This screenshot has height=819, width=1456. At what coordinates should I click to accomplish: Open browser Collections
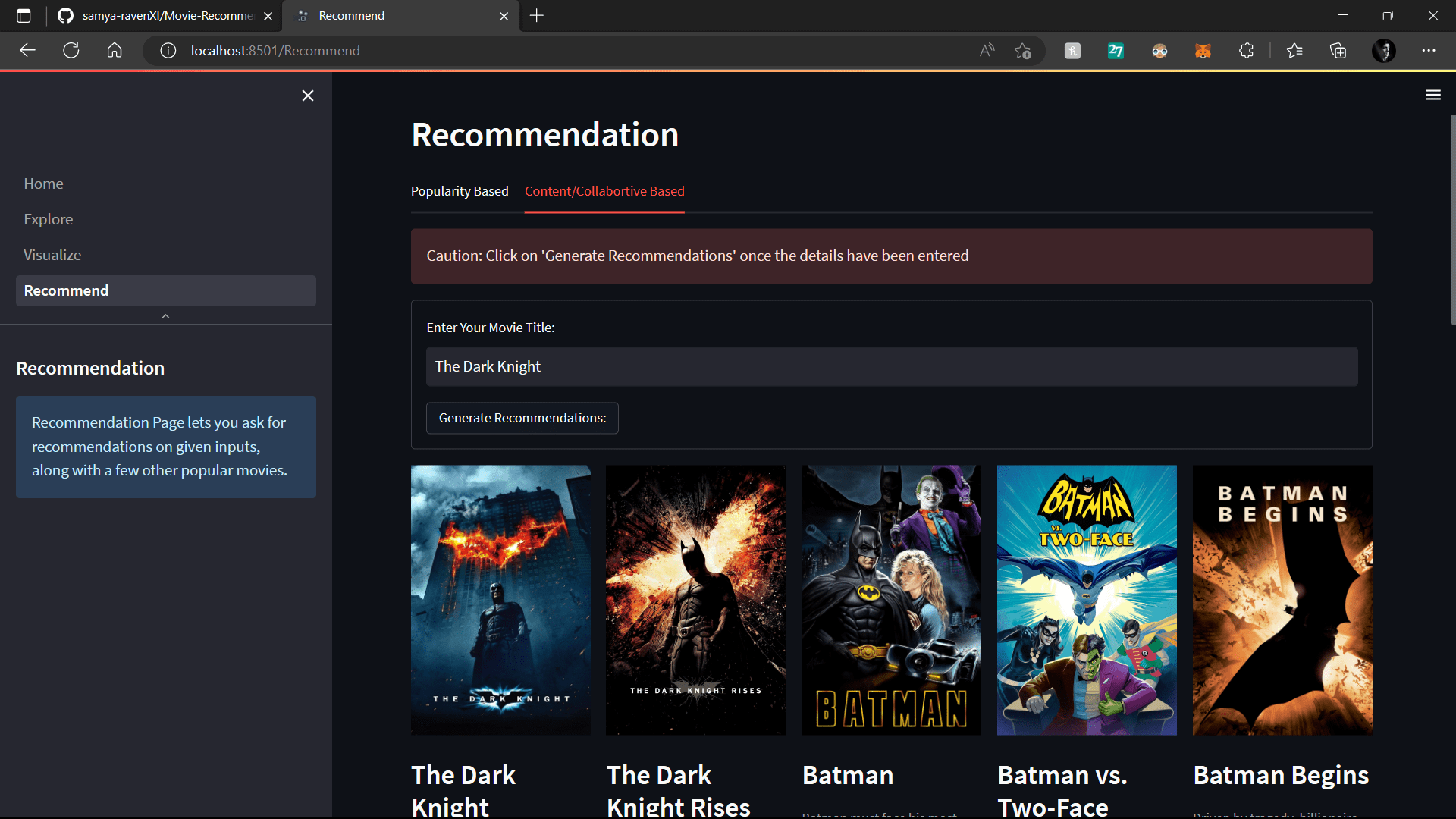[1338, 51]
